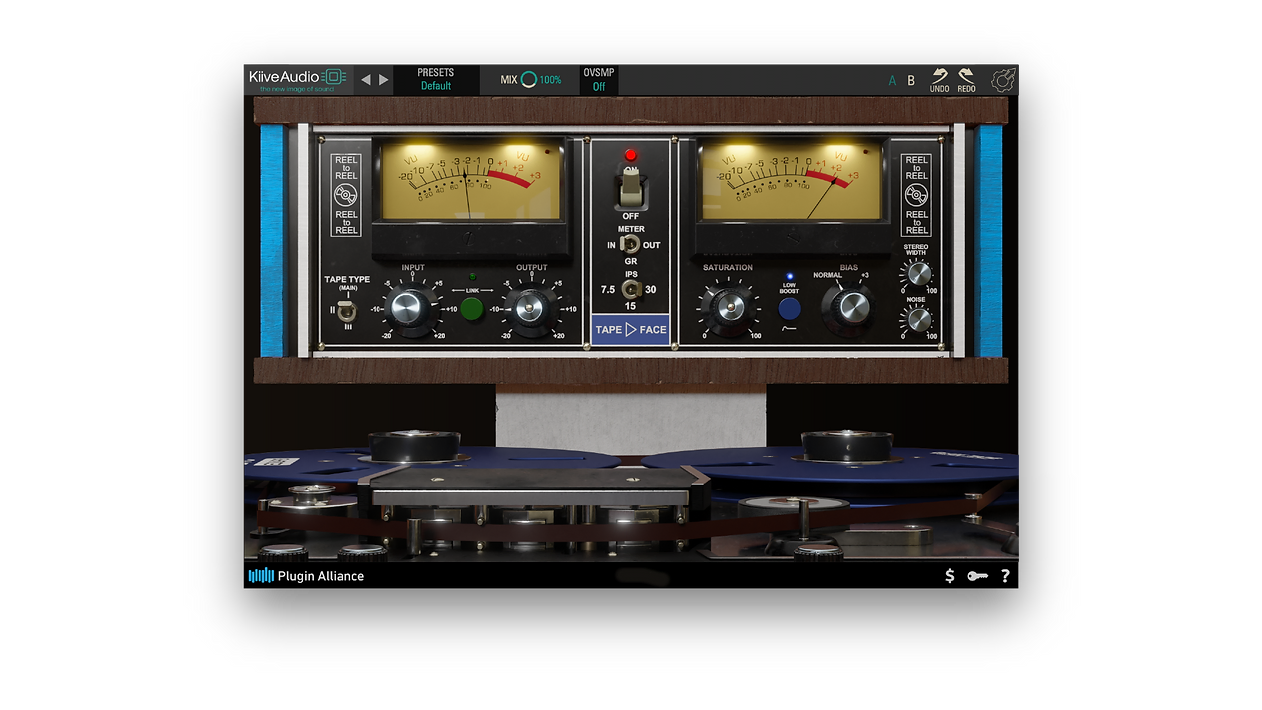Click the Mix amount knob
Screen dimensions: 1262x710
(528, 80)
